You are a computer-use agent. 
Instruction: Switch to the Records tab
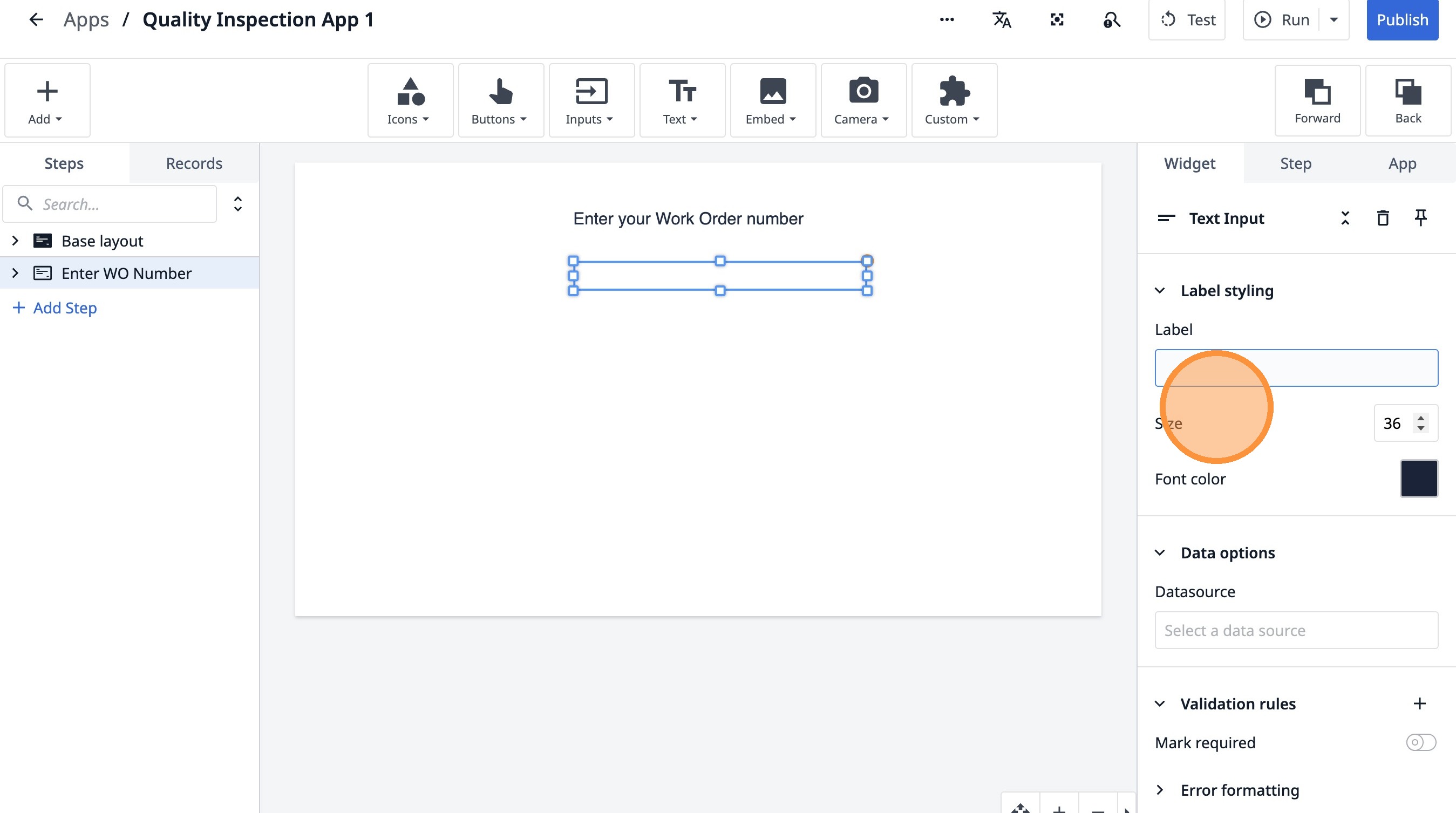click(194, 163)
